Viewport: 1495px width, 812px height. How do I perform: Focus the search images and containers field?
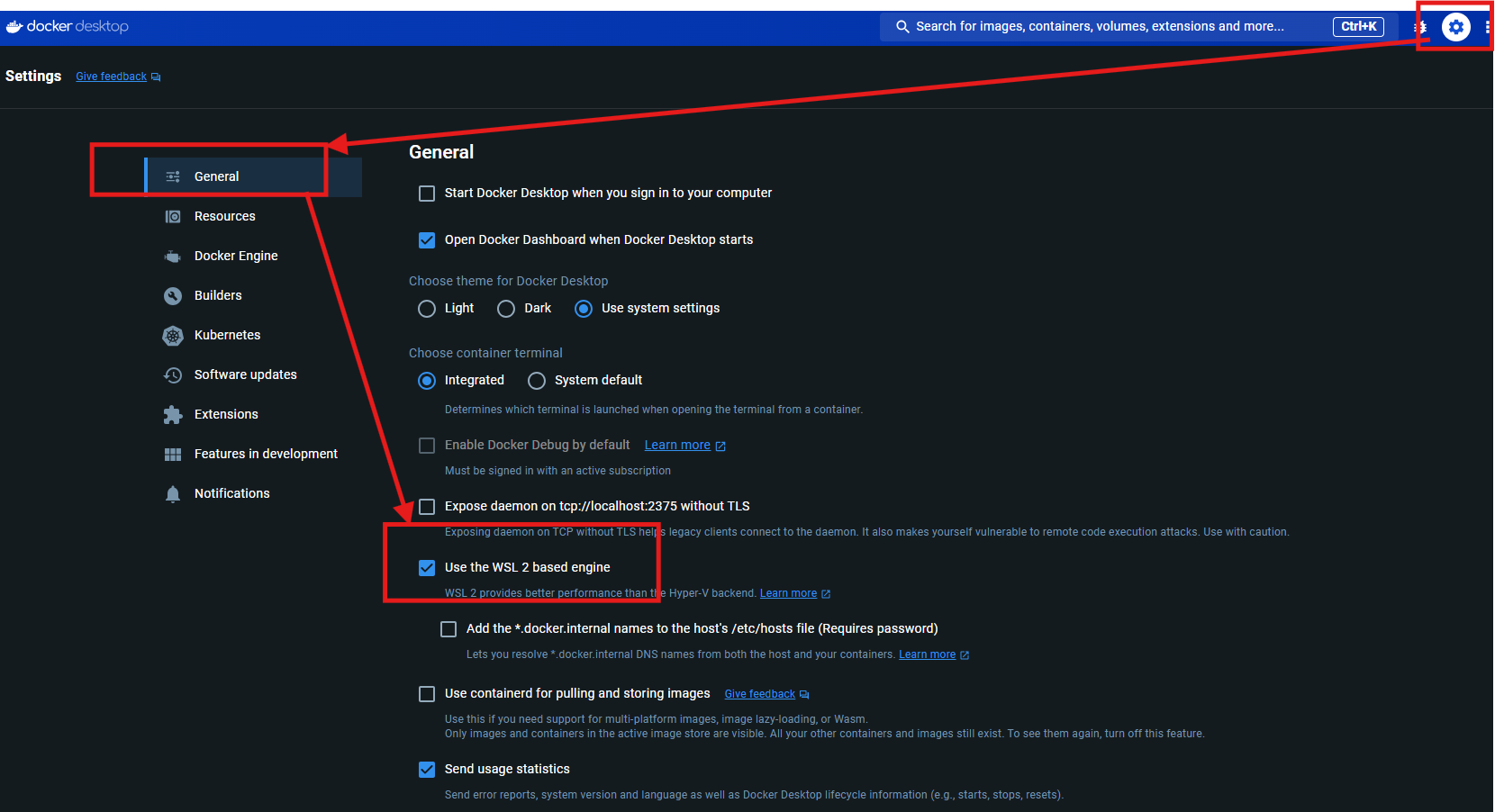pos(1139,27)
